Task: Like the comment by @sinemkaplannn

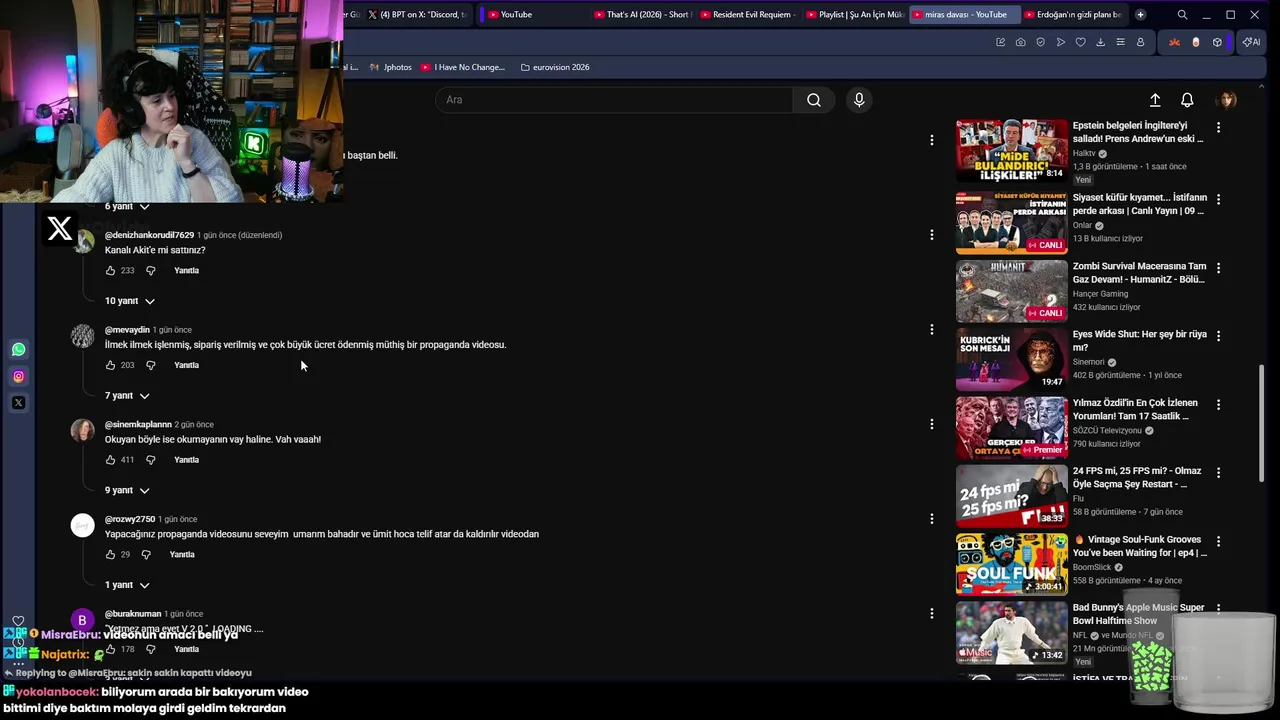Action: click(110, 460)
